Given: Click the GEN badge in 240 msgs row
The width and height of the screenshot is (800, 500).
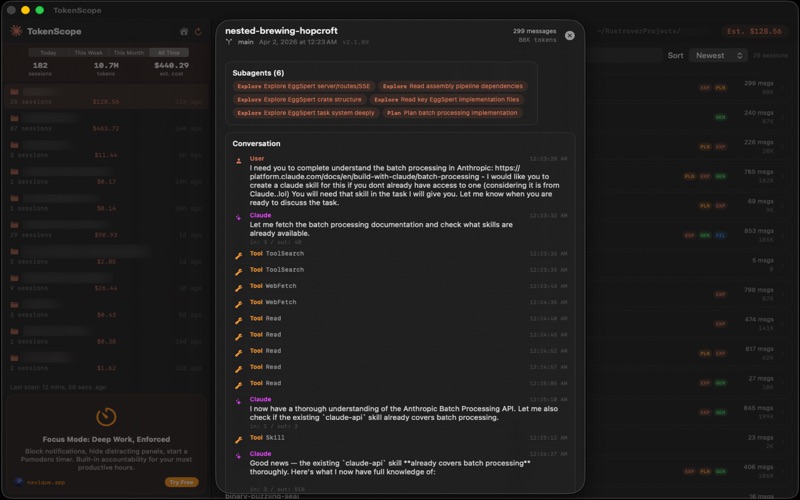Looking at the screenshot, I should (x=720, y=117).
